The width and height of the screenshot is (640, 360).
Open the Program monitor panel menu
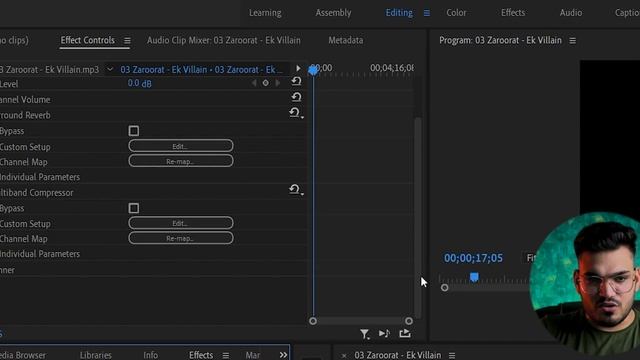click(573, 40)
